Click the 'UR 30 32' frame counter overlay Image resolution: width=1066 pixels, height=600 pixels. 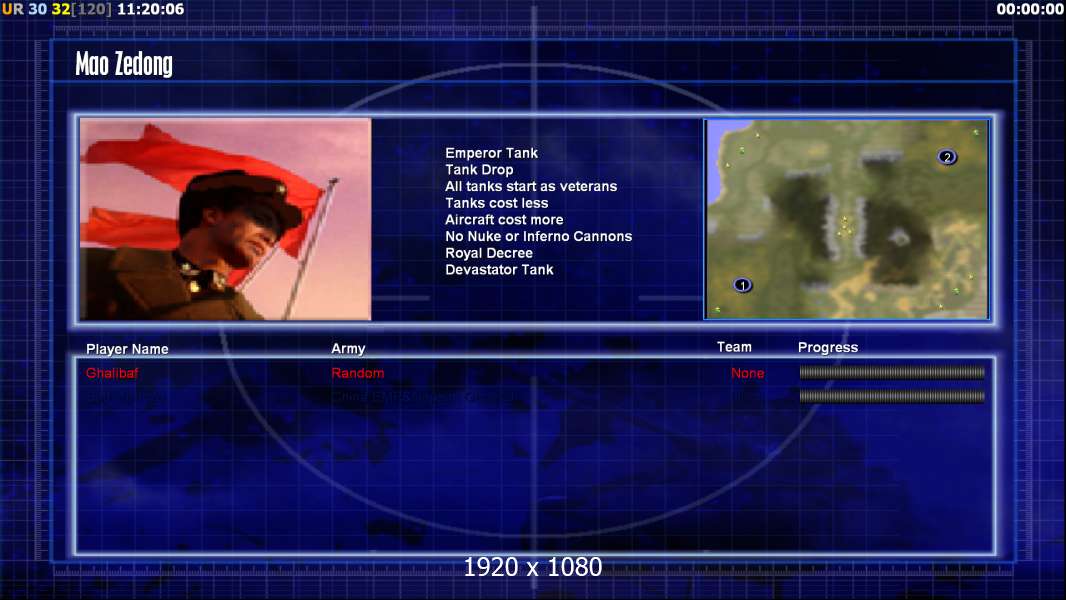coord(36,9)
